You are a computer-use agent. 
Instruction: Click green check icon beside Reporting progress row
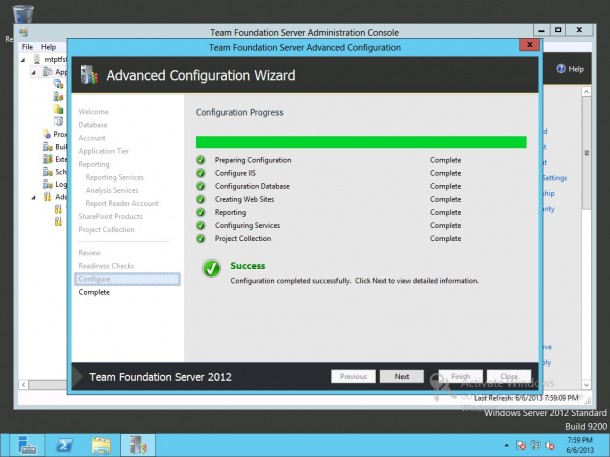(201, 212)
